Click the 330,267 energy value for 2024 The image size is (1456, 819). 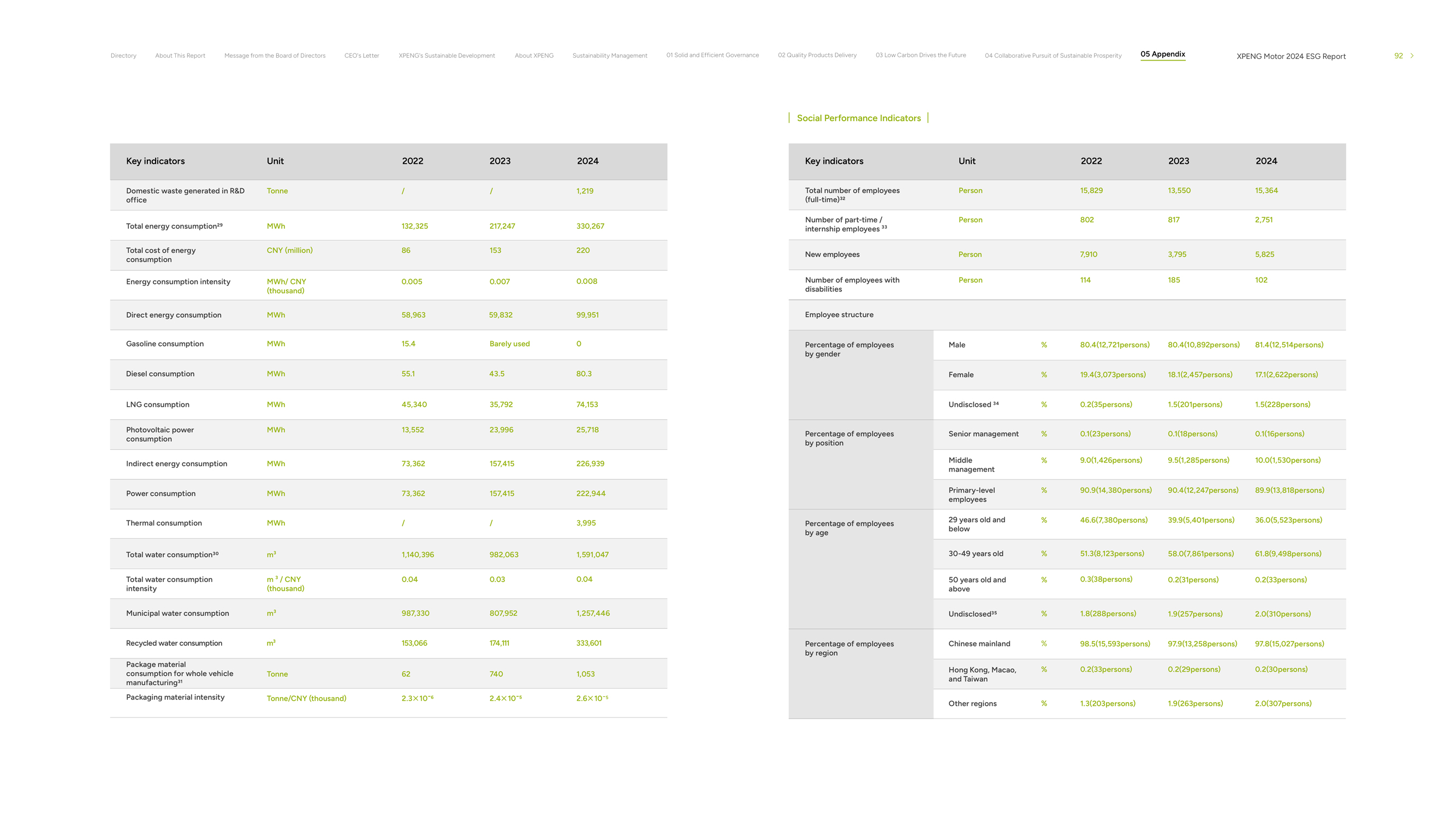coord(590,226)
